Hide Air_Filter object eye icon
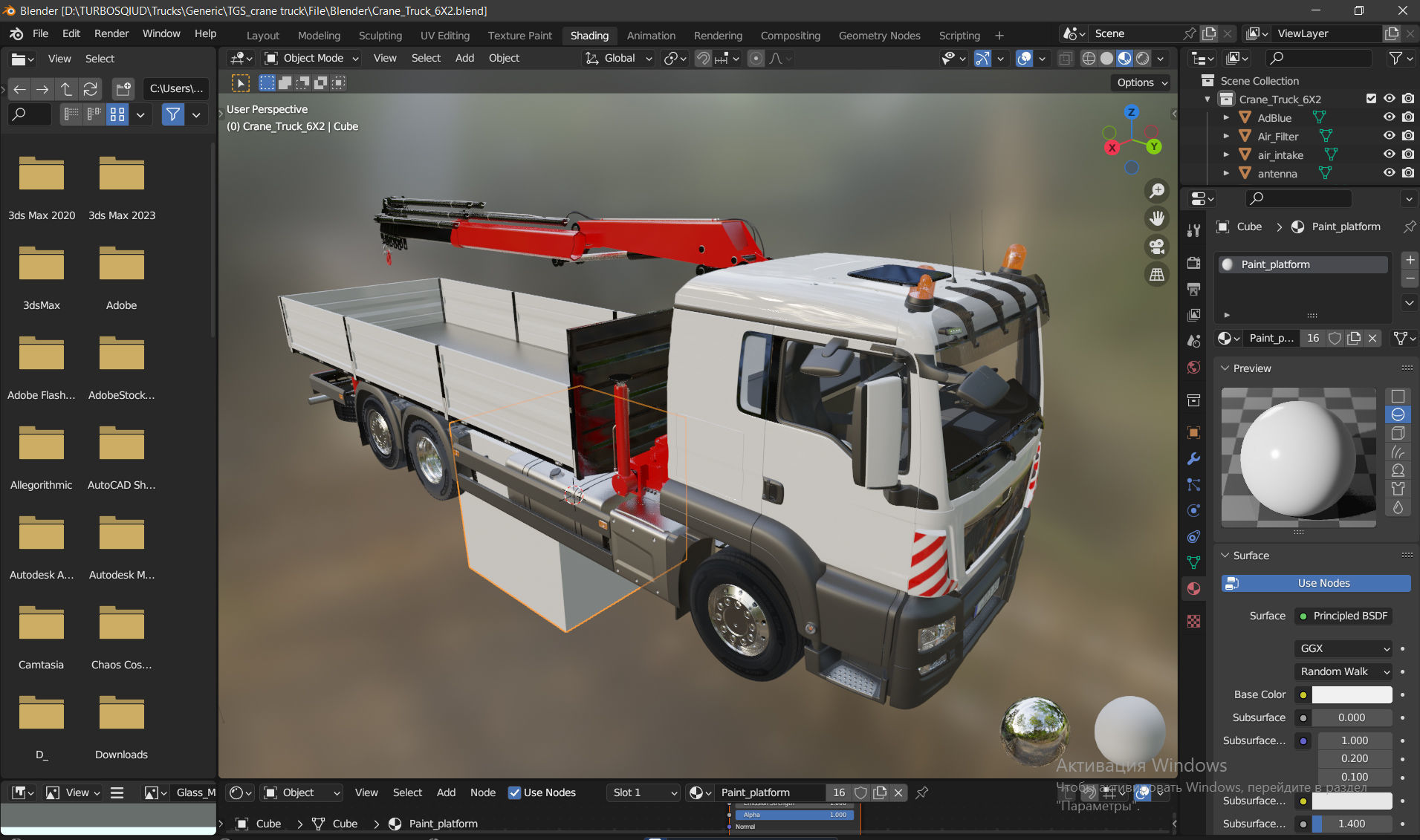 pos(1389,136)
